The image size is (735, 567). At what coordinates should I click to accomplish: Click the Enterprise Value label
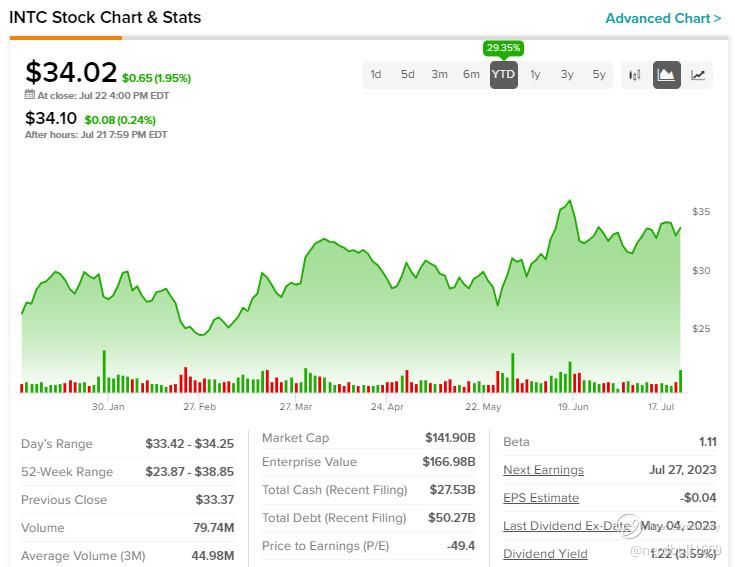coord(309,462)
